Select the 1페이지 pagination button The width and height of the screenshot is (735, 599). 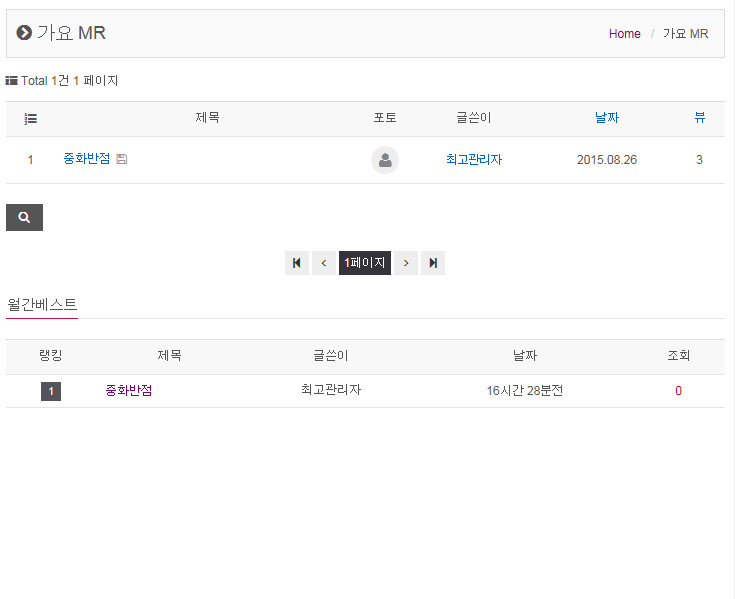tap(365, 263)
